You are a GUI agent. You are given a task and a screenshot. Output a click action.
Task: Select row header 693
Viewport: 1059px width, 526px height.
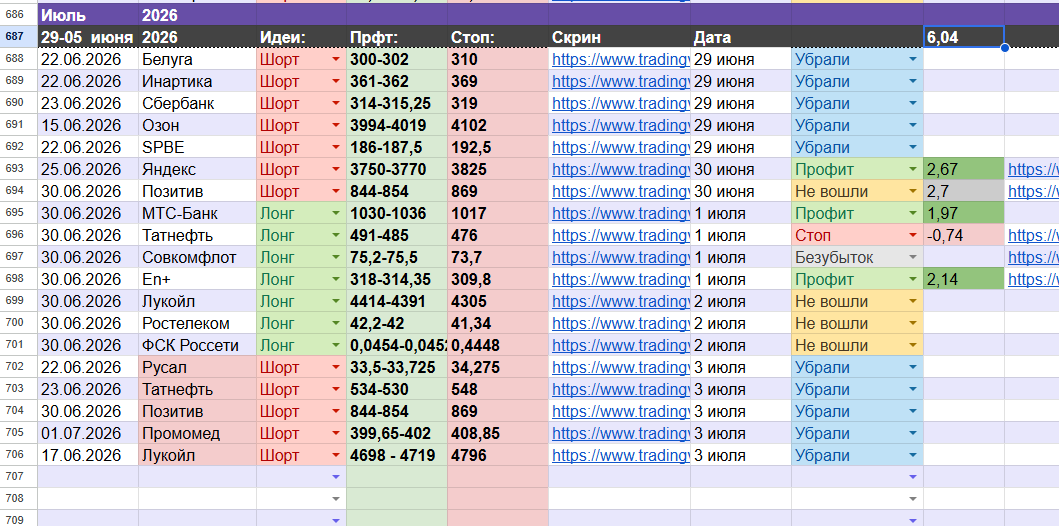(x=19, y=169)
